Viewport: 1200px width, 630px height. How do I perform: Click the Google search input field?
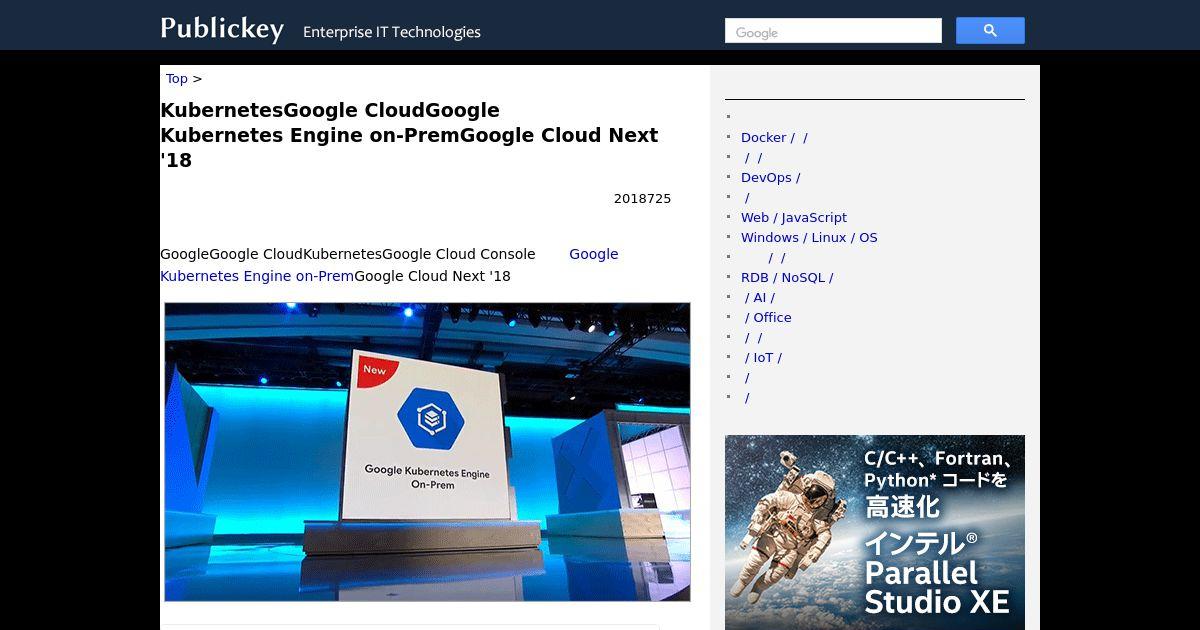coord(833,31)
